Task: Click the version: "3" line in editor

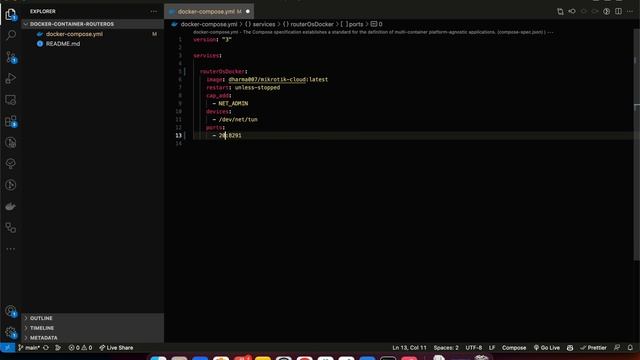Action: [212, 40]
